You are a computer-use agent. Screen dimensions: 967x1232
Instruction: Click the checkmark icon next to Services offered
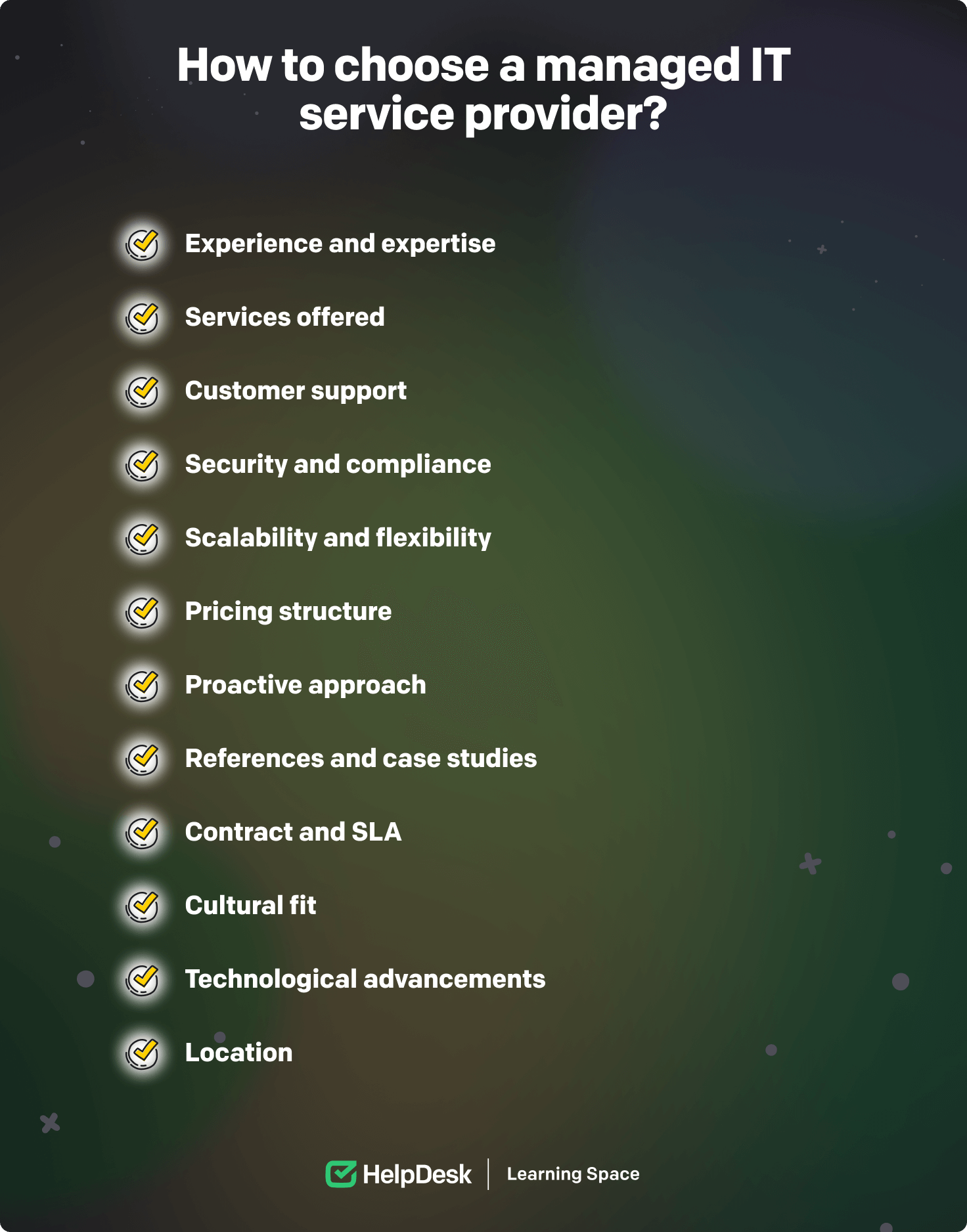pos(143,319)
